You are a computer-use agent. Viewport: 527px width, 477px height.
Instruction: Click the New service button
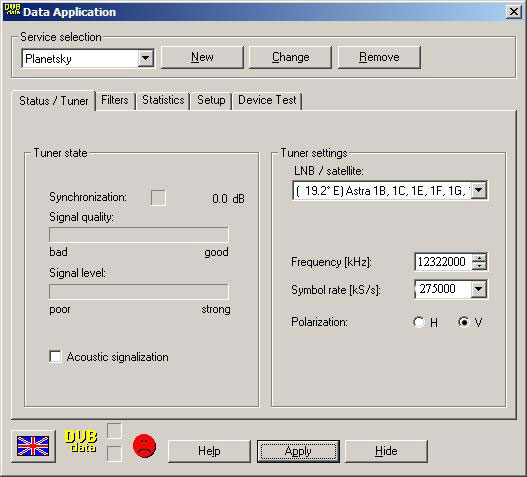pos(202,57)
